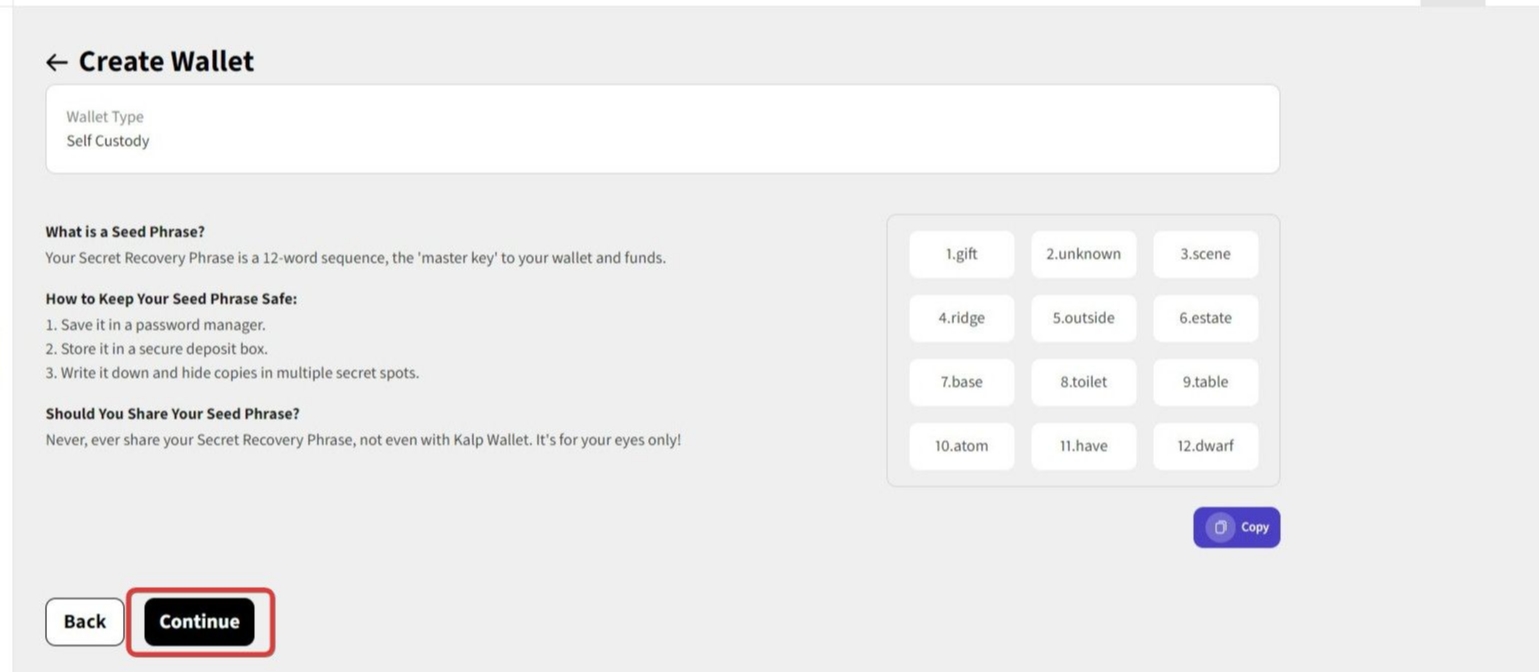
Task: Click the clipboard icon in Copy button
Action: click(1219, 527)
